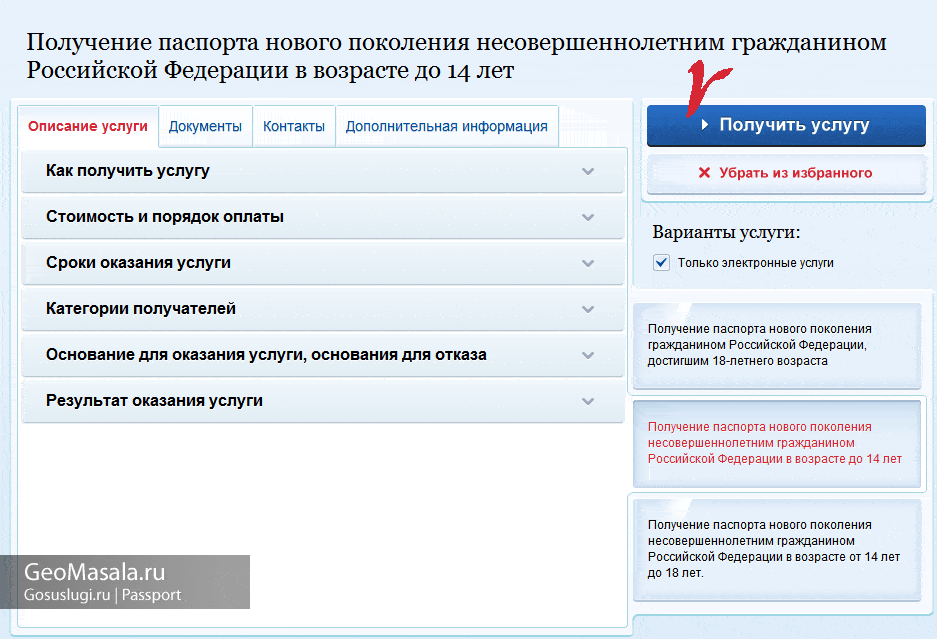Click chevron icon on 'Категории получателей' row
The height and width of the screenshot is (639, 937).
click(x=588, y=309)
